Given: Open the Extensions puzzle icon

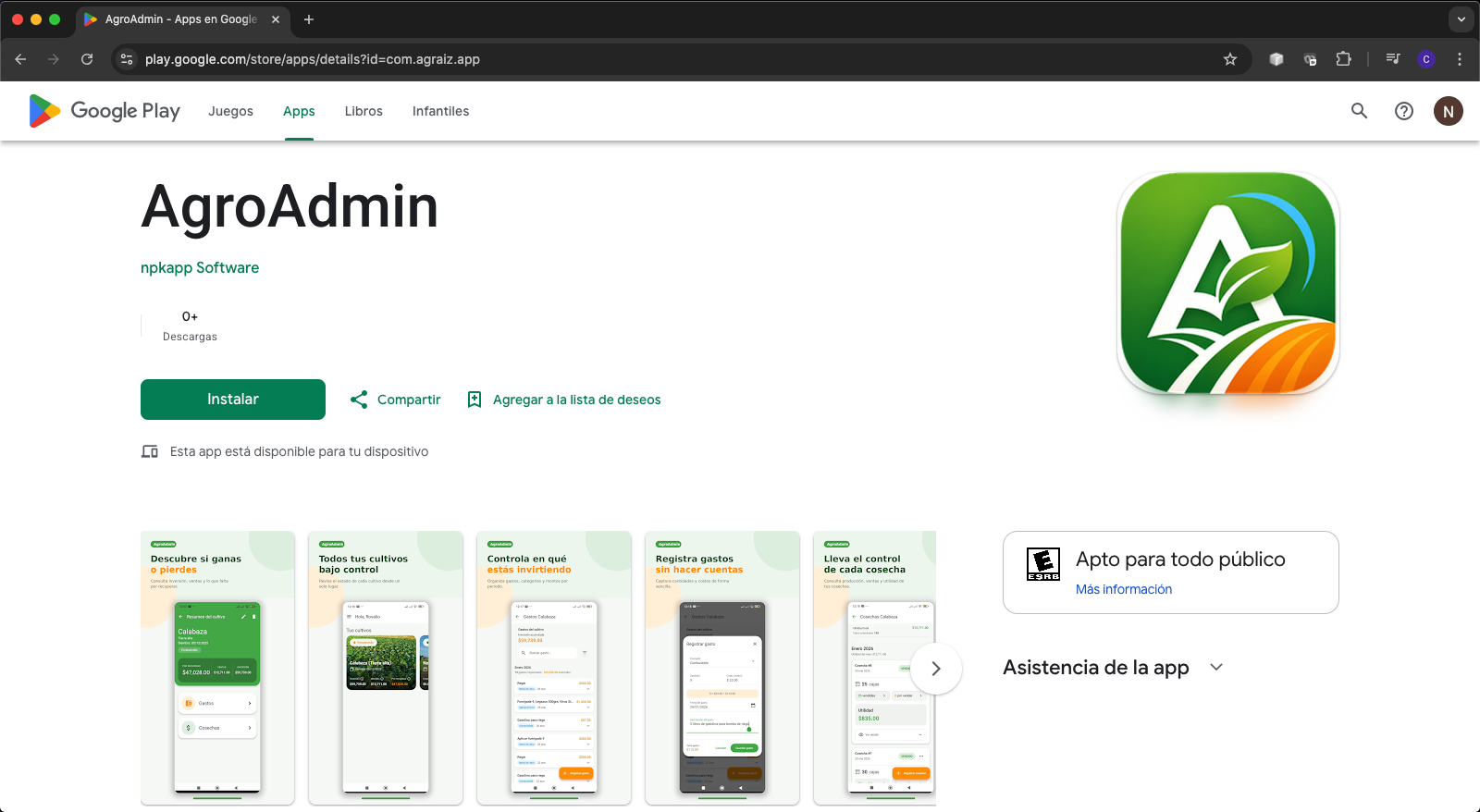Looking at the screenshot, I should [1343, 59].
